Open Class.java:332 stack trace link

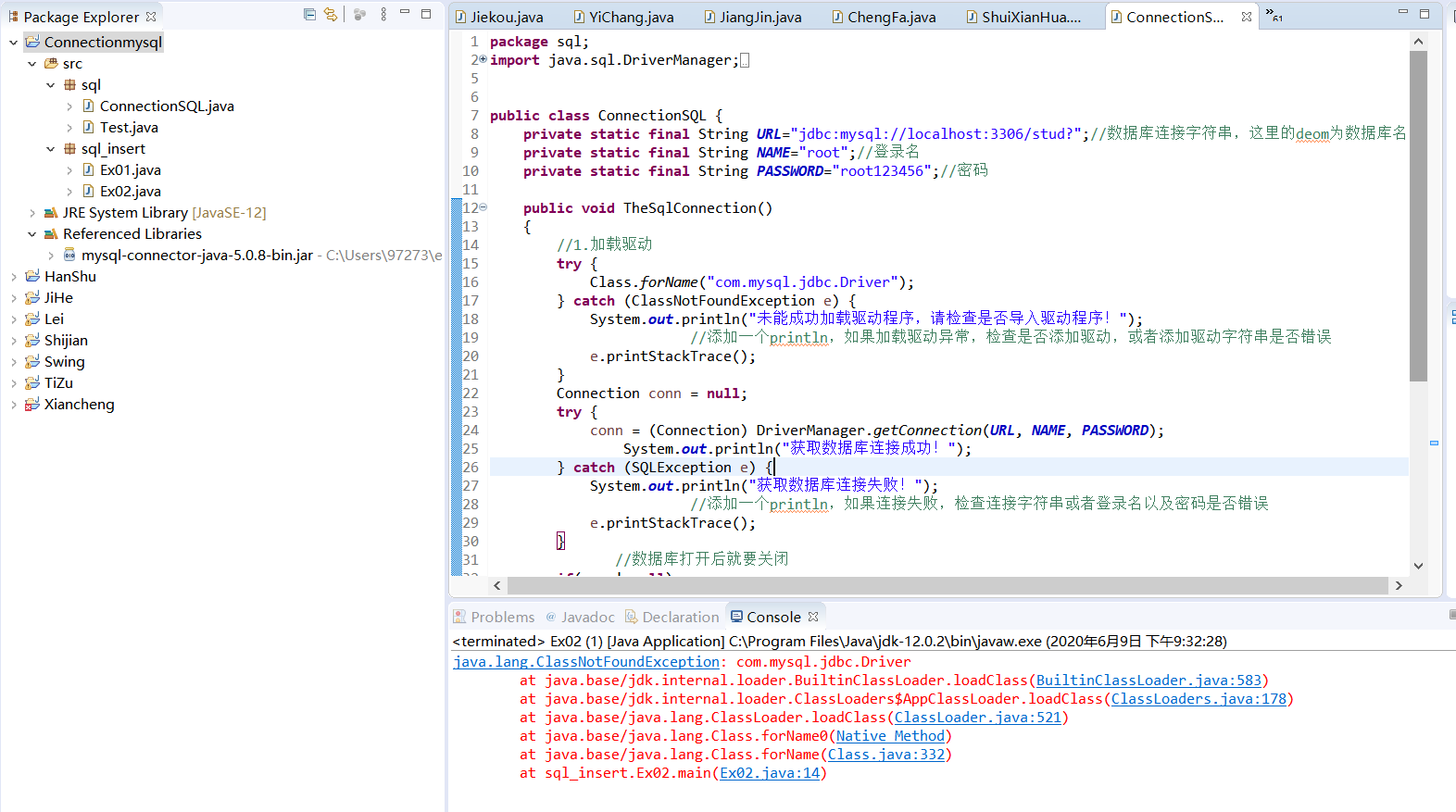(886, 754)
